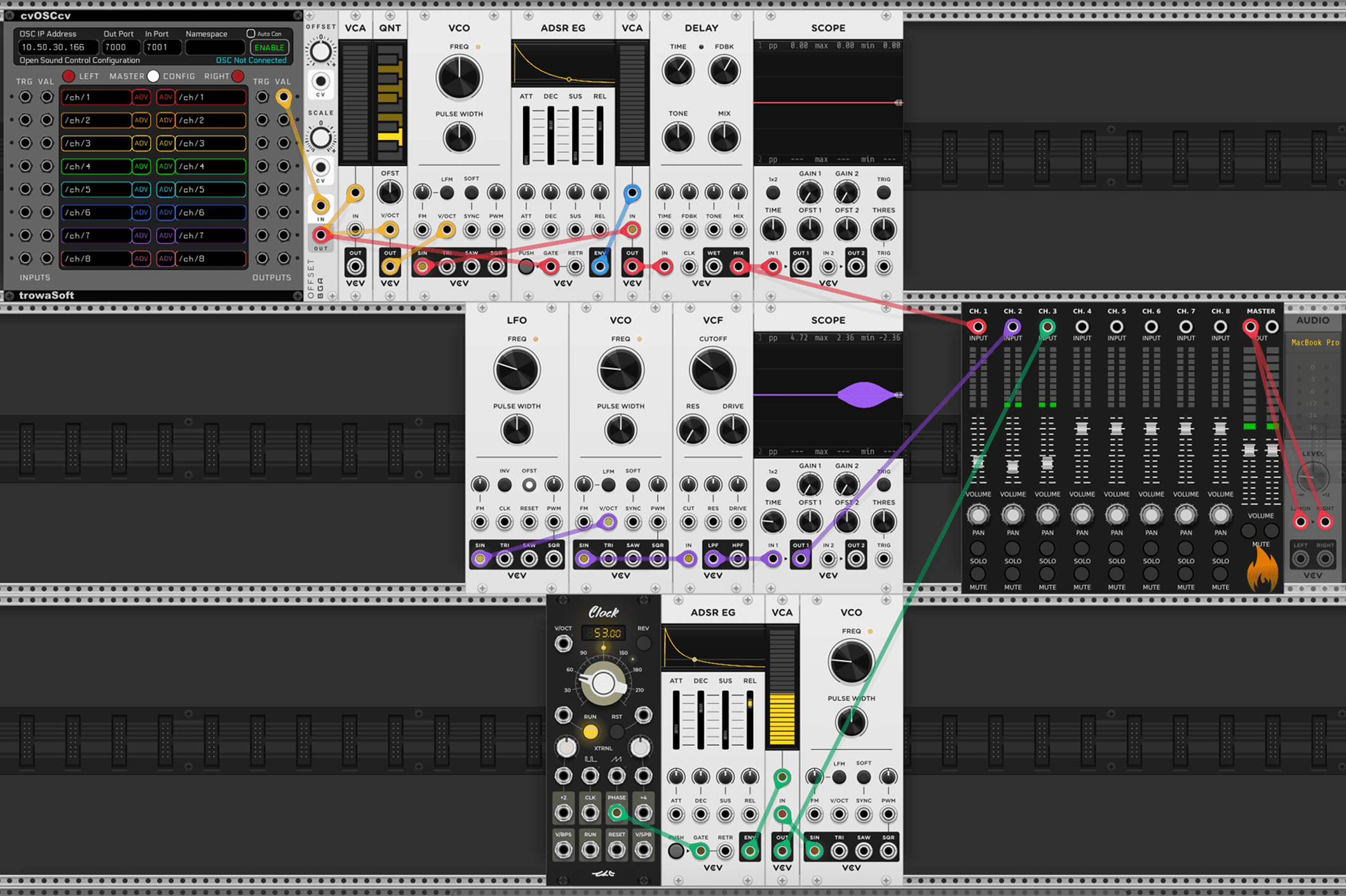Click the red LEFT light button
This screenshot has height=896, width=1346.
click(x=69, y=76)
